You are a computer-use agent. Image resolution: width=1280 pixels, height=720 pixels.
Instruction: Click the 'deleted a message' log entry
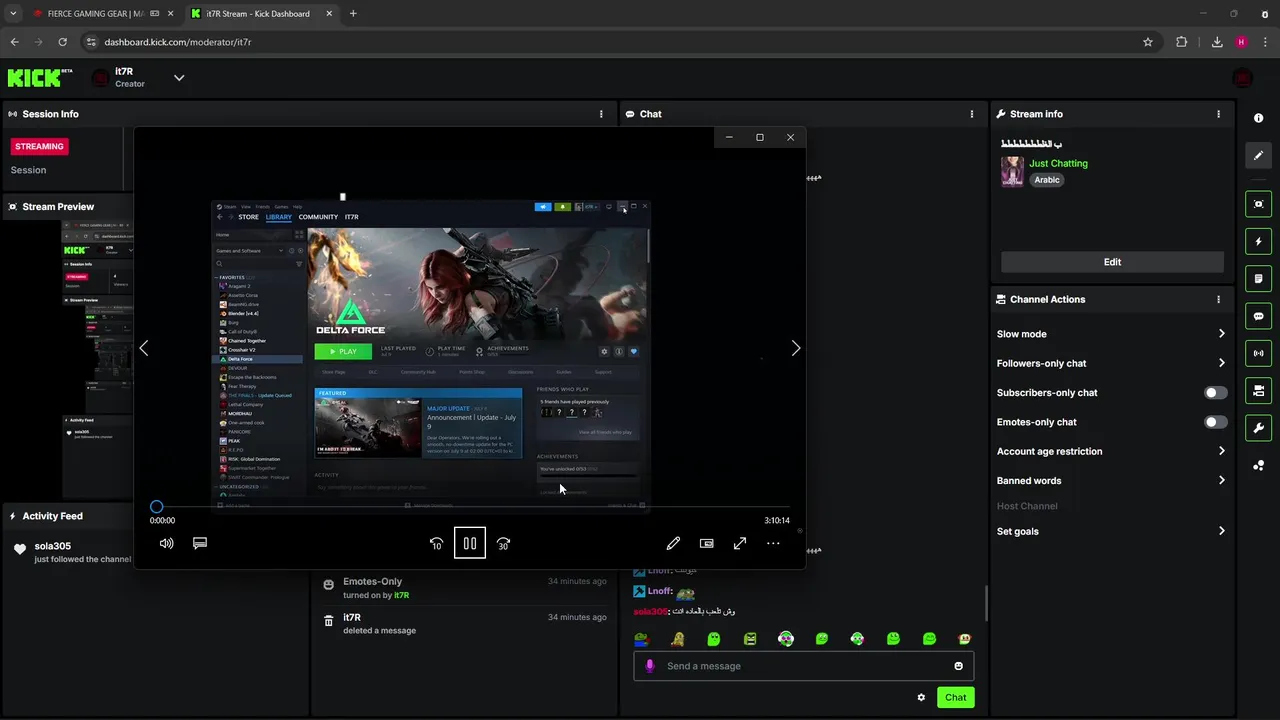[379, 631]
